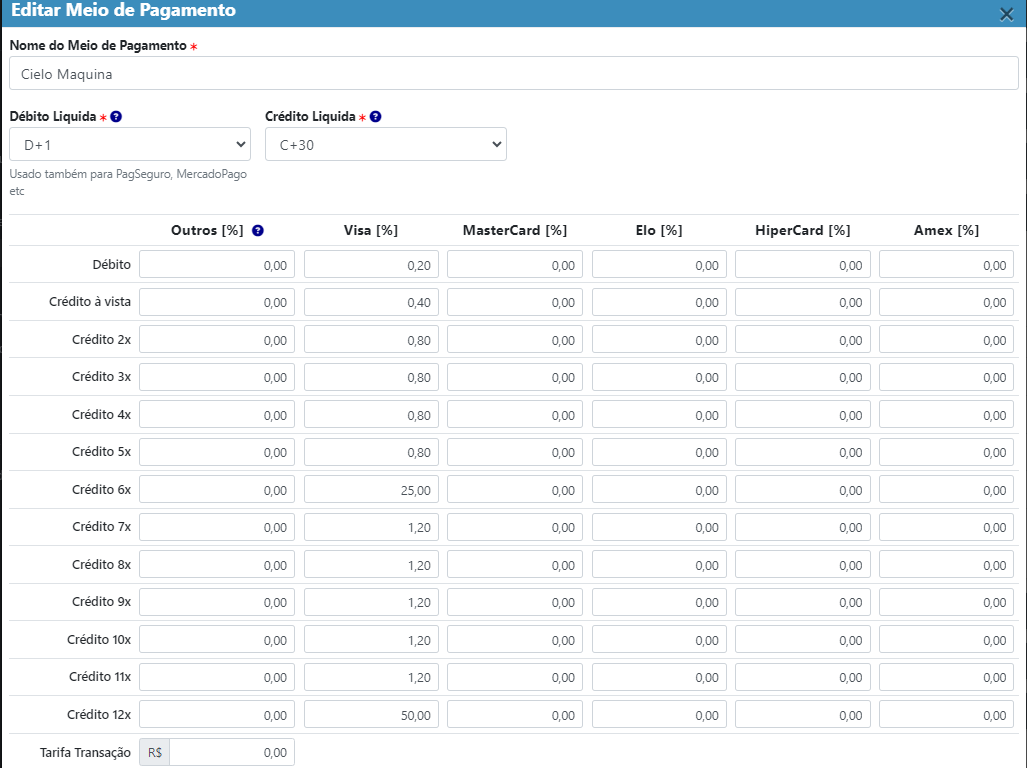The width and height of the screenshot is (1027, 768).
Task: Edit the Visa rate for Crédito 3x
Action: pyautogui.click(x=371, y=377)
